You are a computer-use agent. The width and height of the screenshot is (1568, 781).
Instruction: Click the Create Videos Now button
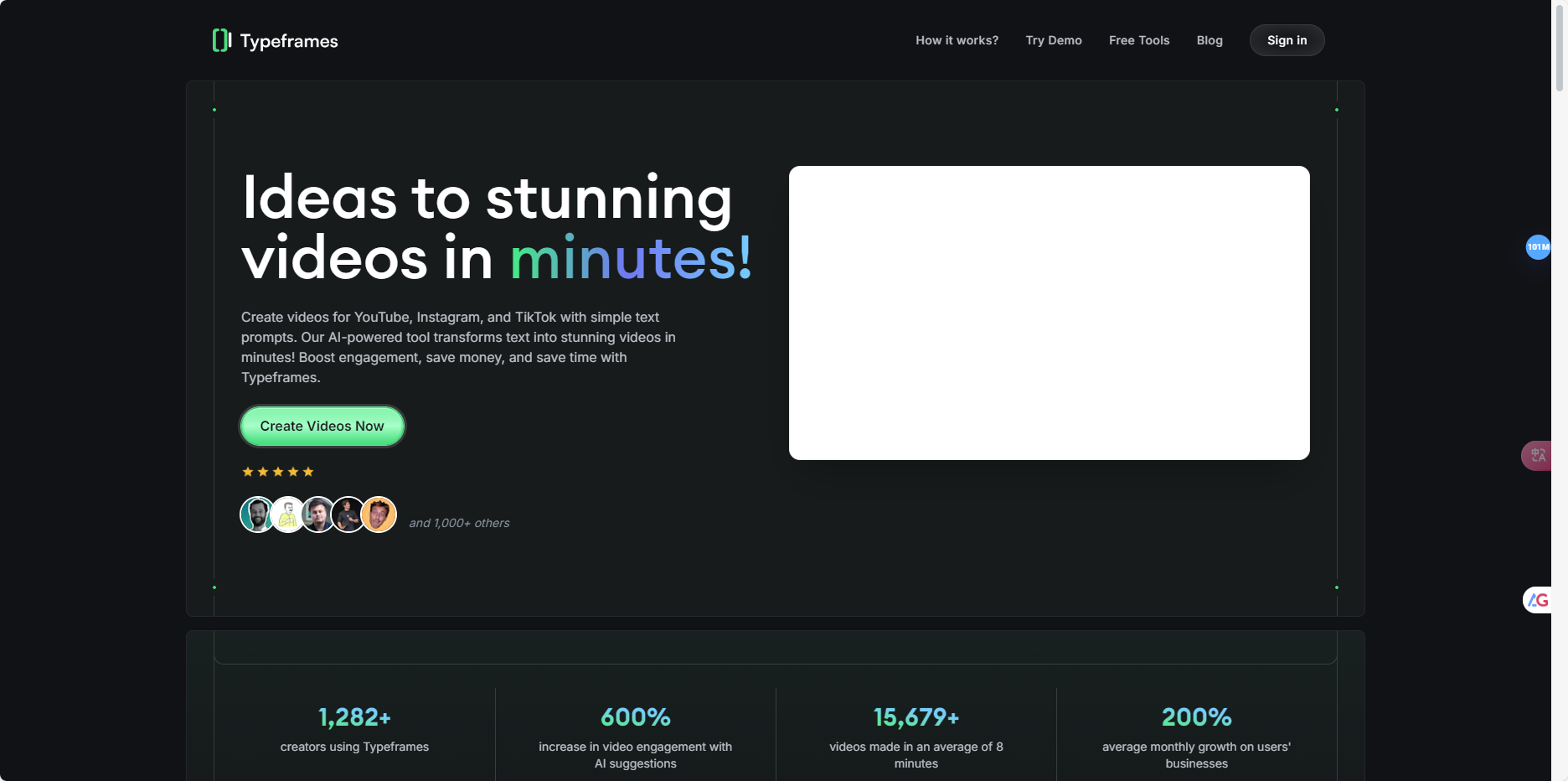click(322, 427)
